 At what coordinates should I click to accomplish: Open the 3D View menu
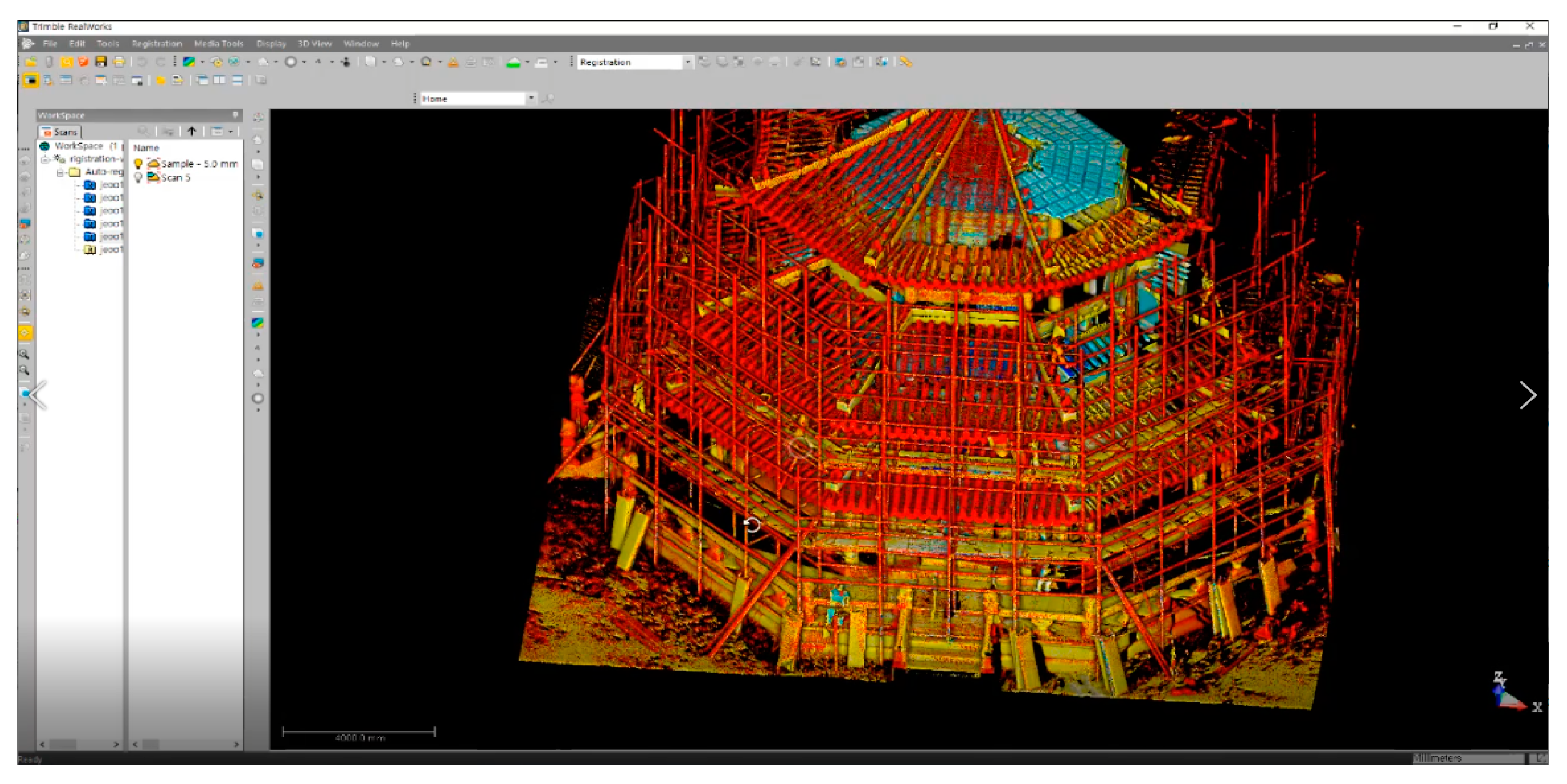[x=314, y=44]
